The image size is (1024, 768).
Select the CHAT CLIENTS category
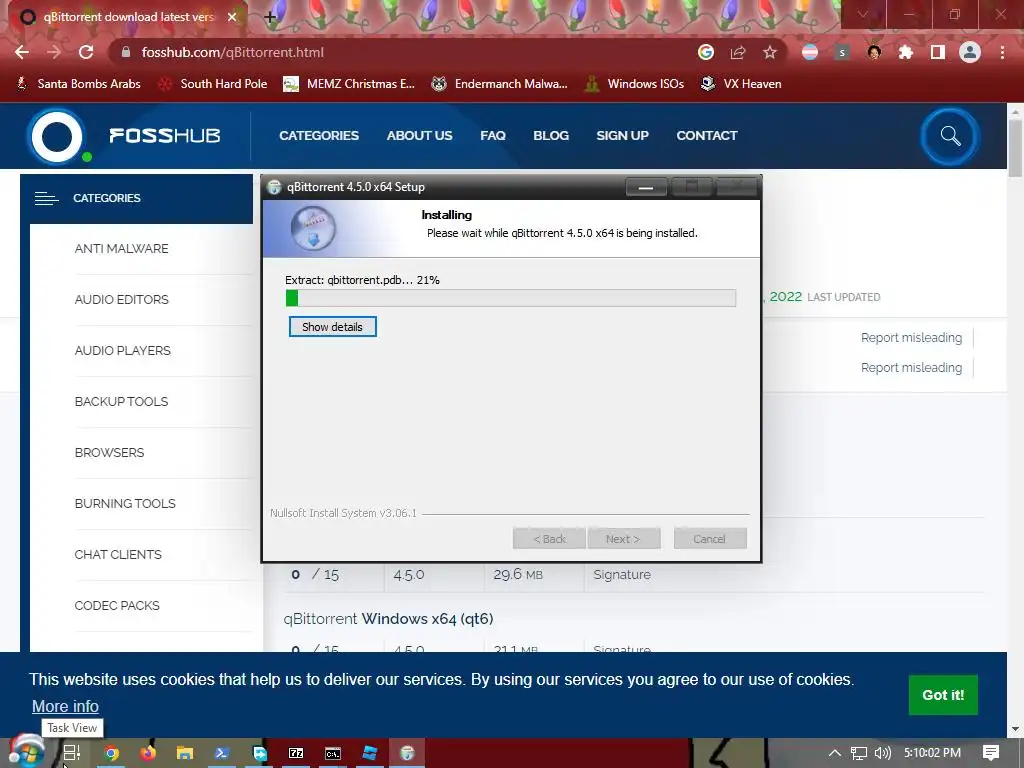[x=118, y=554]
